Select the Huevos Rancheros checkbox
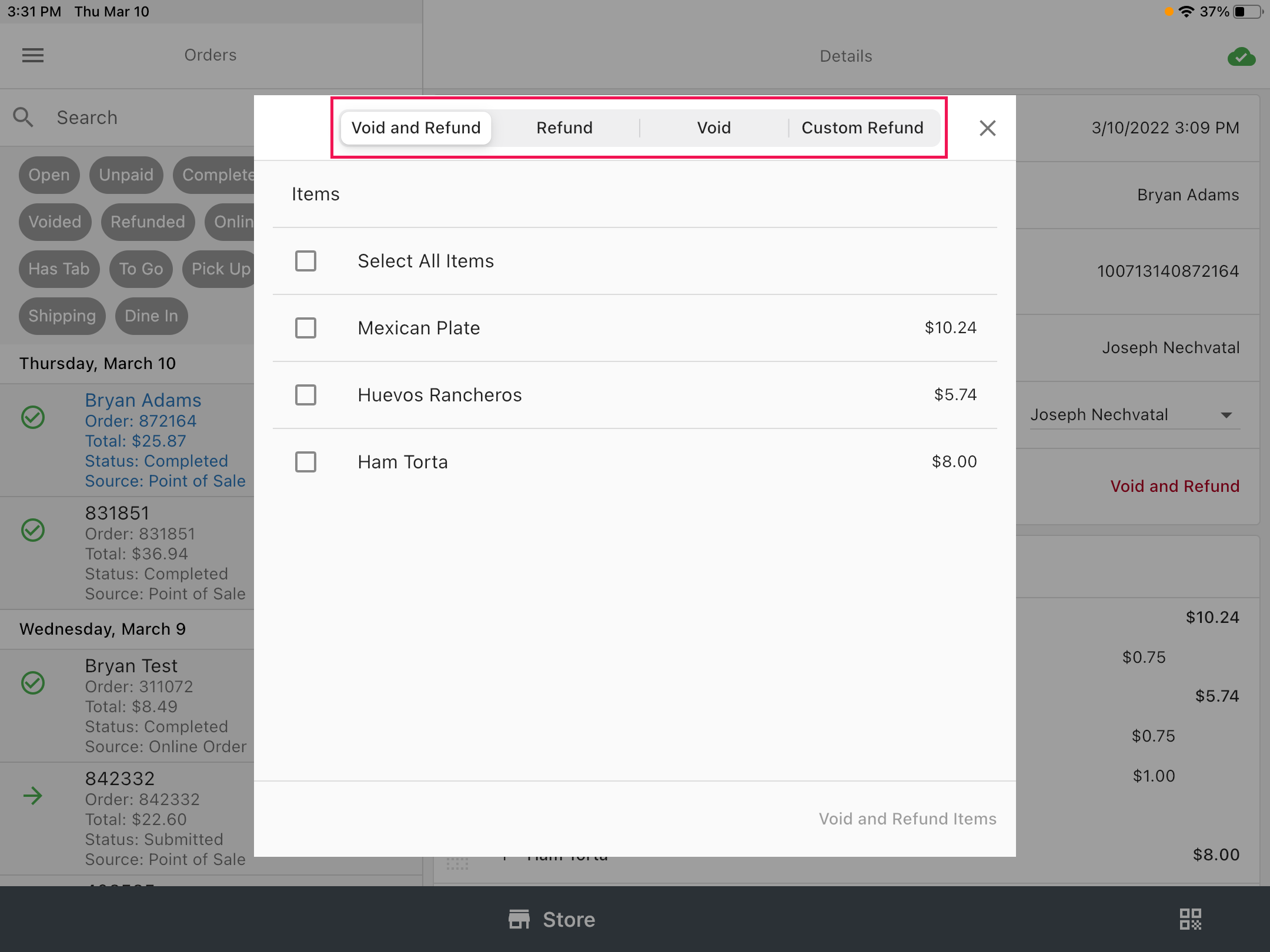This screenshot has height=952, width=1270. point(306,395)
